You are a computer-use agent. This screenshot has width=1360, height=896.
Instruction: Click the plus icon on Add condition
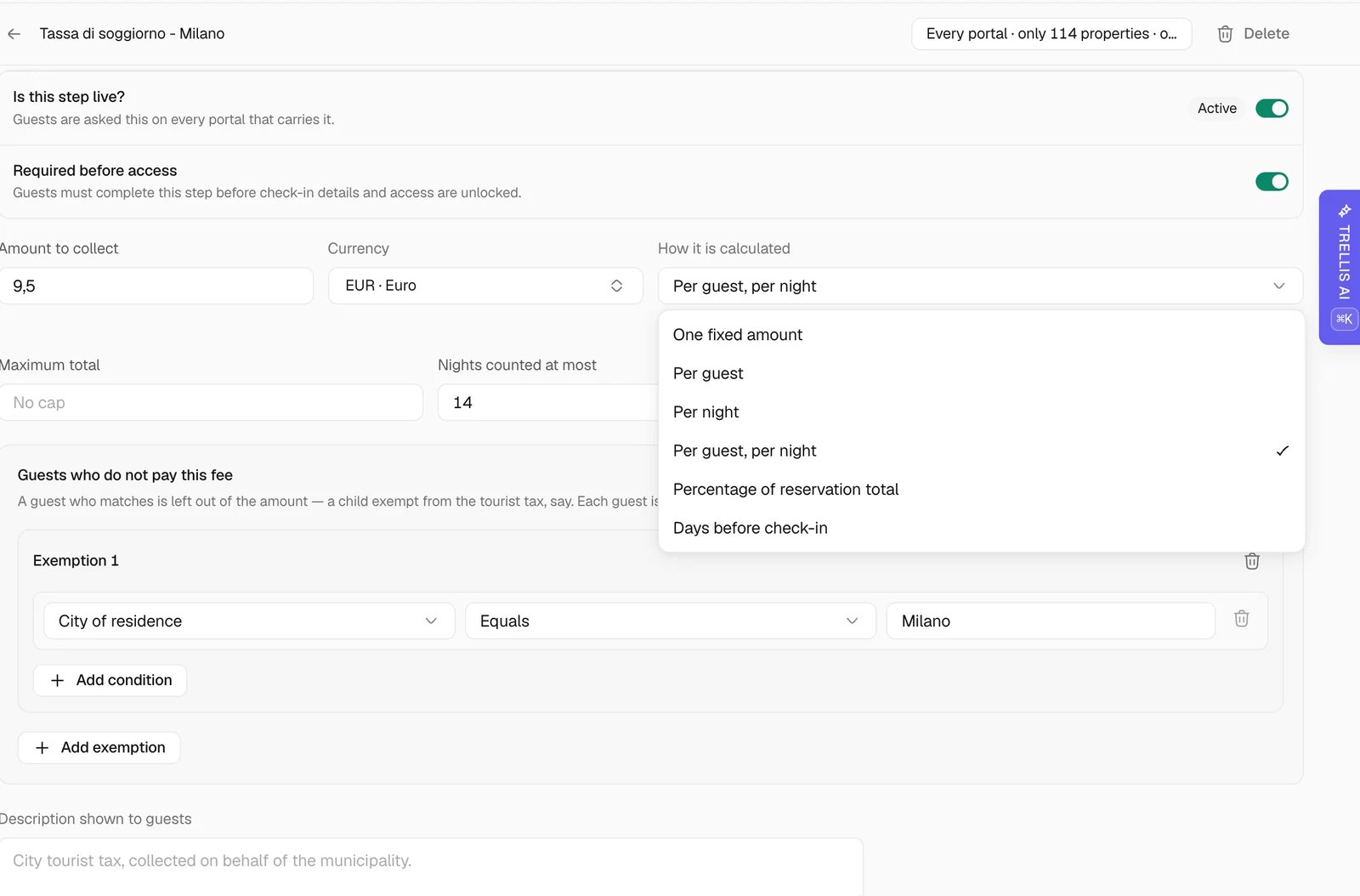[57, 681]
